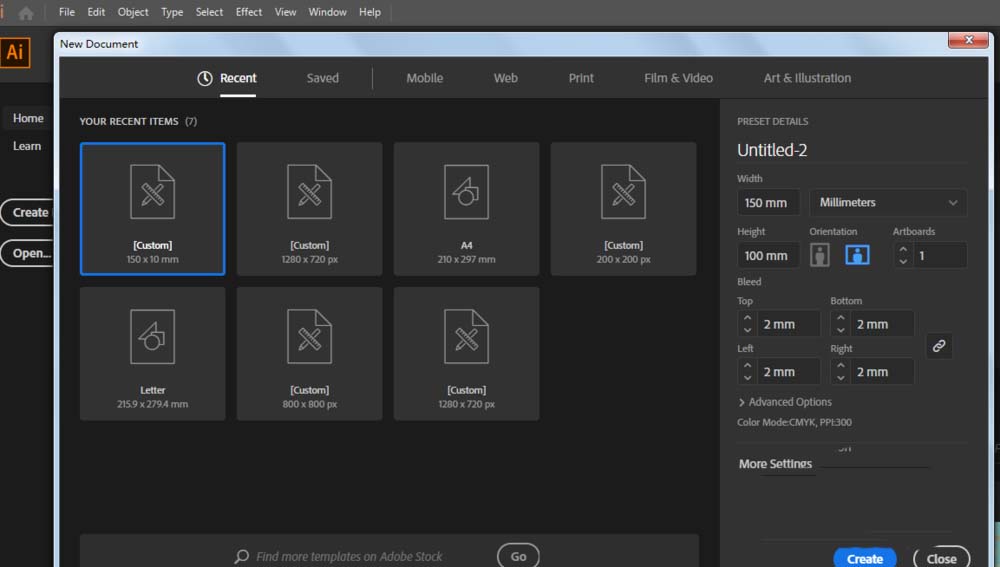This screenshot has width=1000, height=567.
Task: Click the Artboards number field
Action: point(939,256)
